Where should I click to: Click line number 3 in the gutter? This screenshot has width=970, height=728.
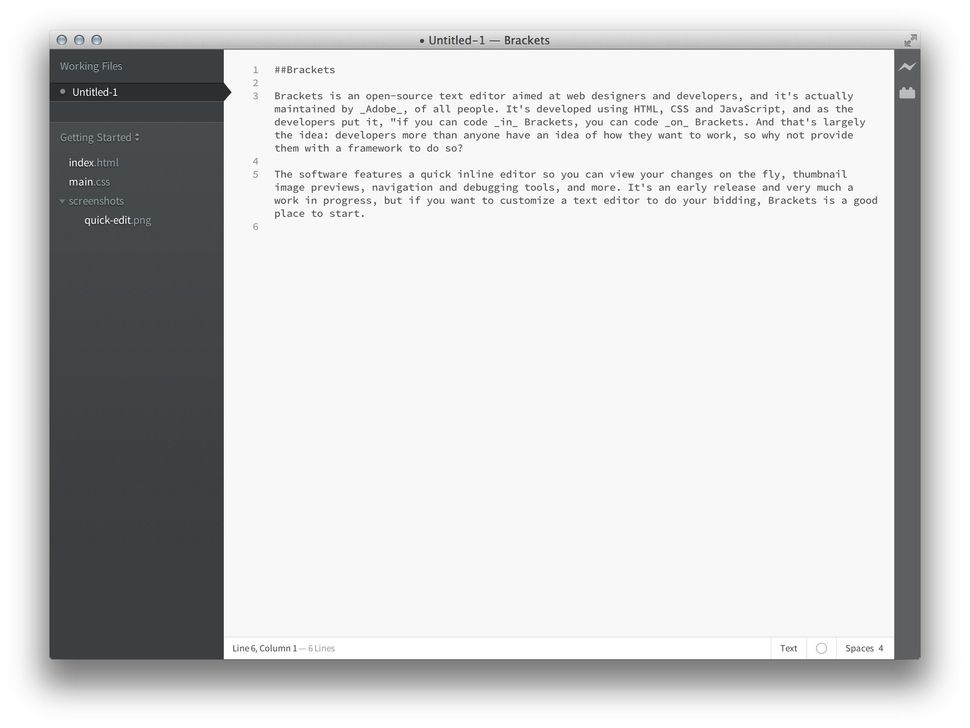(x=256, y=95)
